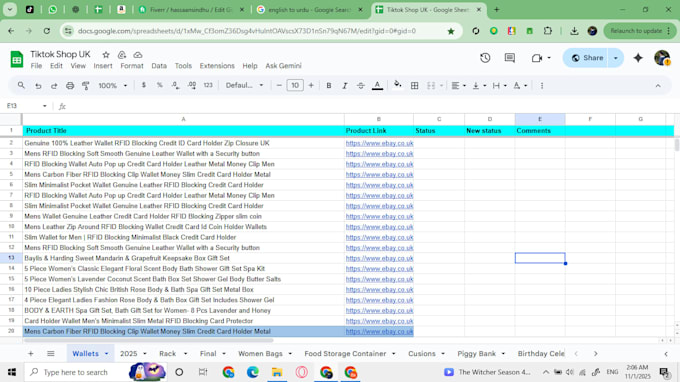Click the Share button
This screenshot has width=680, height=382.
587,58
